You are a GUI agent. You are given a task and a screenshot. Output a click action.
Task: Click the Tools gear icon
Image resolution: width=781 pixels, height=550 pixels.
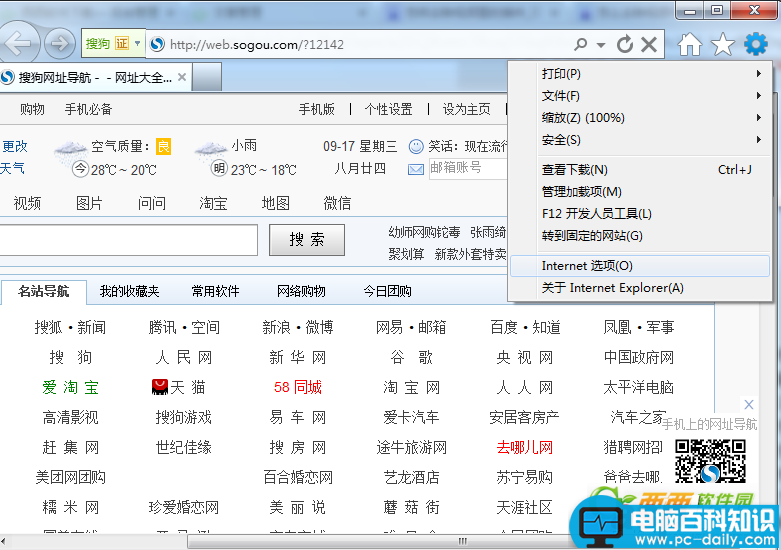[756, 44]
